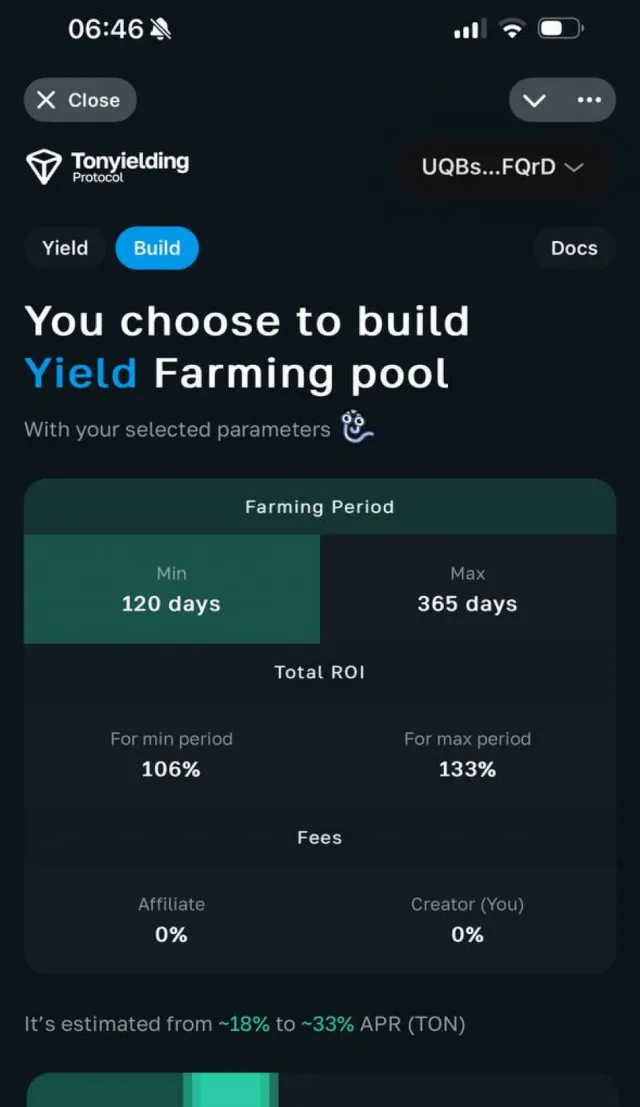This screenshot has width=640, height=1107.
Task: Open the Docs page
Action: (574, 248)
